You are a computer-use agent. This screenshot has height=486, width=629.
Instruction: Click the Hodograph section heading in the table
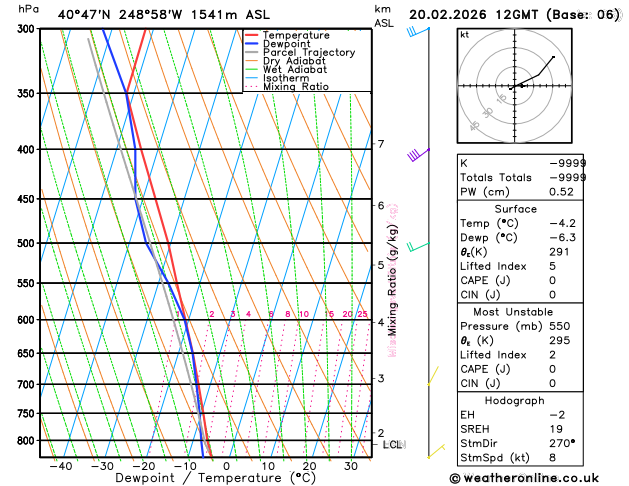[x=508, y=399]
